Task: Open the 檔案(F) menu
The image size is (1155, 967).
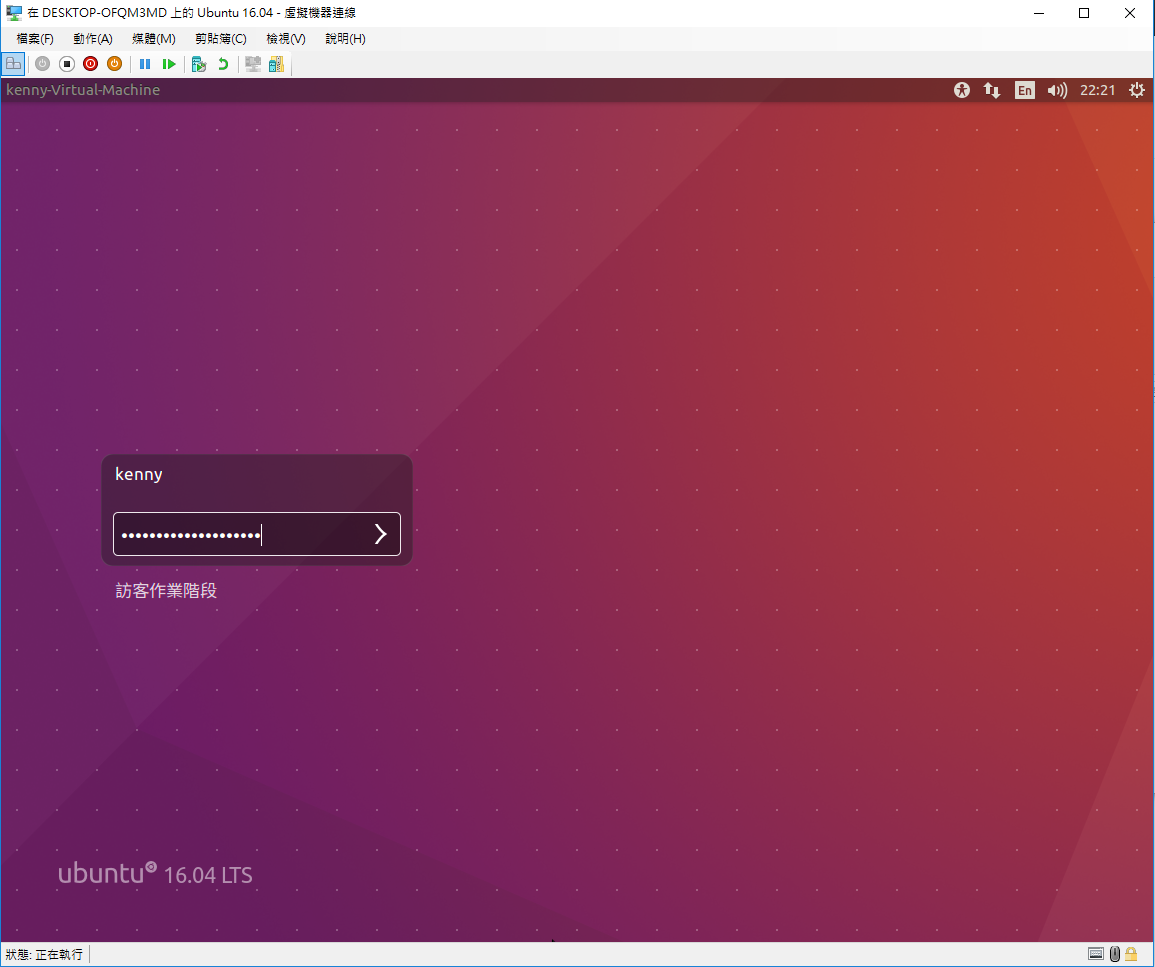Action: point(34,38)
